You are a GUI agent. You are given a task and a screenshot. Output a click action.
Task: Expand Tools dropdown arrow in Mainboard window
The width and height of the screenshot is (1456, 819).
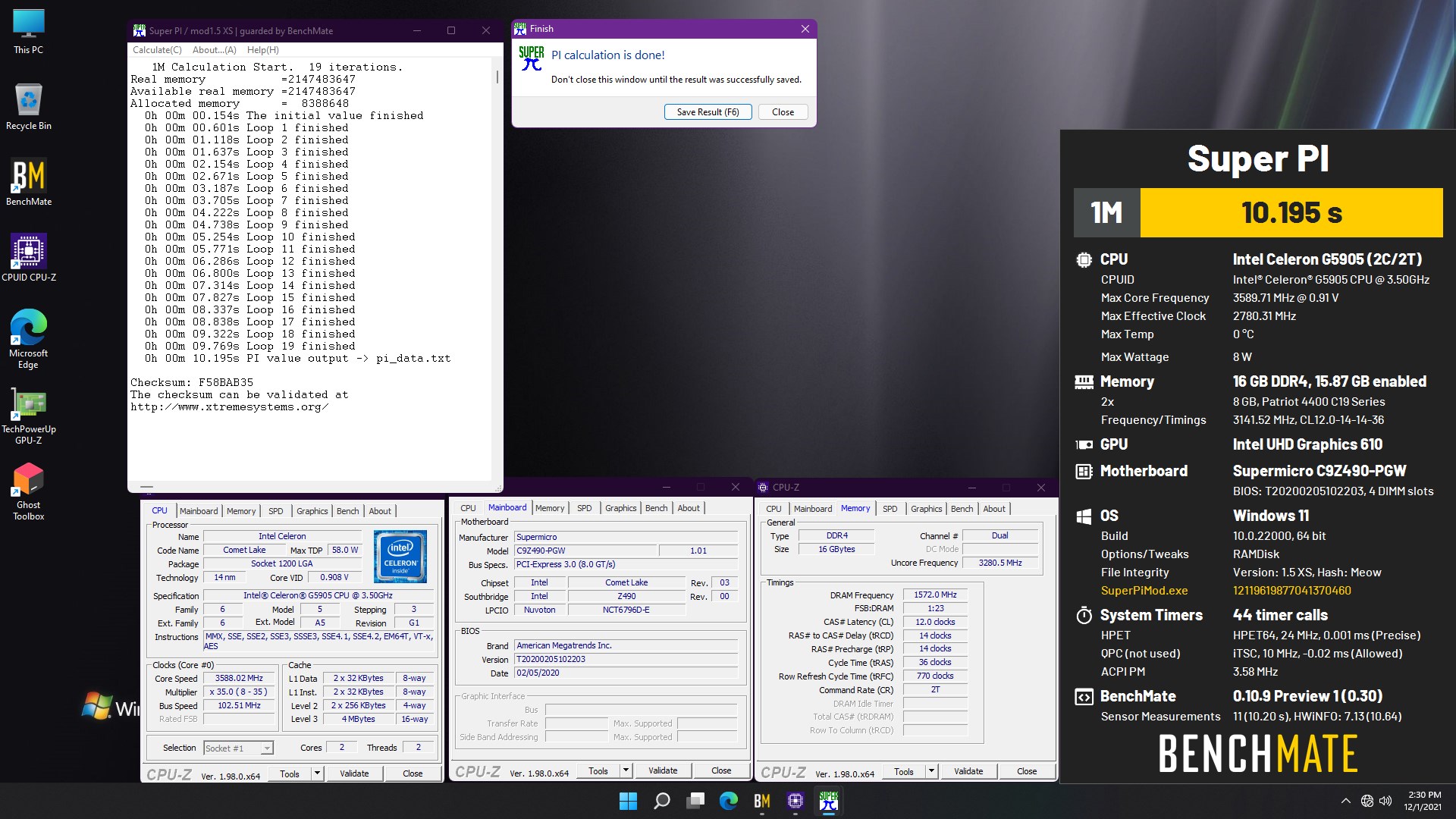[626, 770]
